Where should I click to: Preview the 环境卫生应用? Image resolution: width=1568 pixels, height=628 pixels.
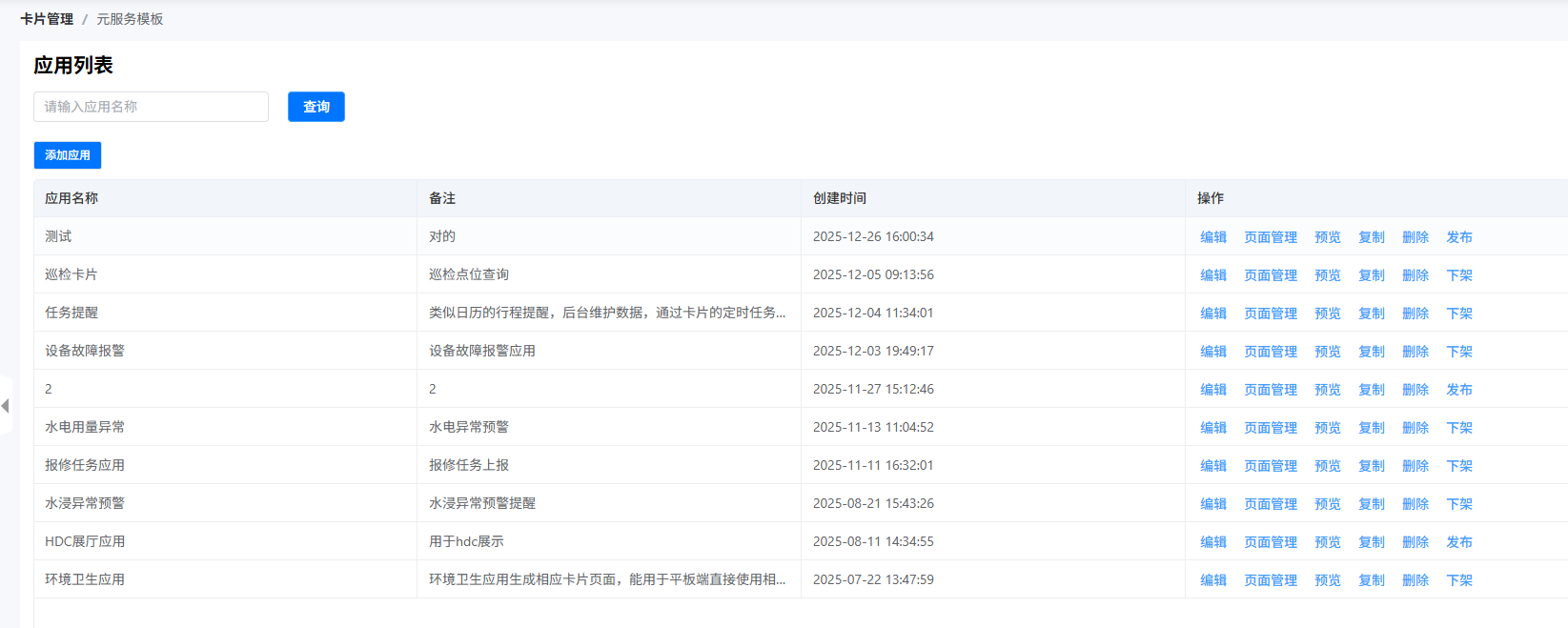[x=1327, y=580]
